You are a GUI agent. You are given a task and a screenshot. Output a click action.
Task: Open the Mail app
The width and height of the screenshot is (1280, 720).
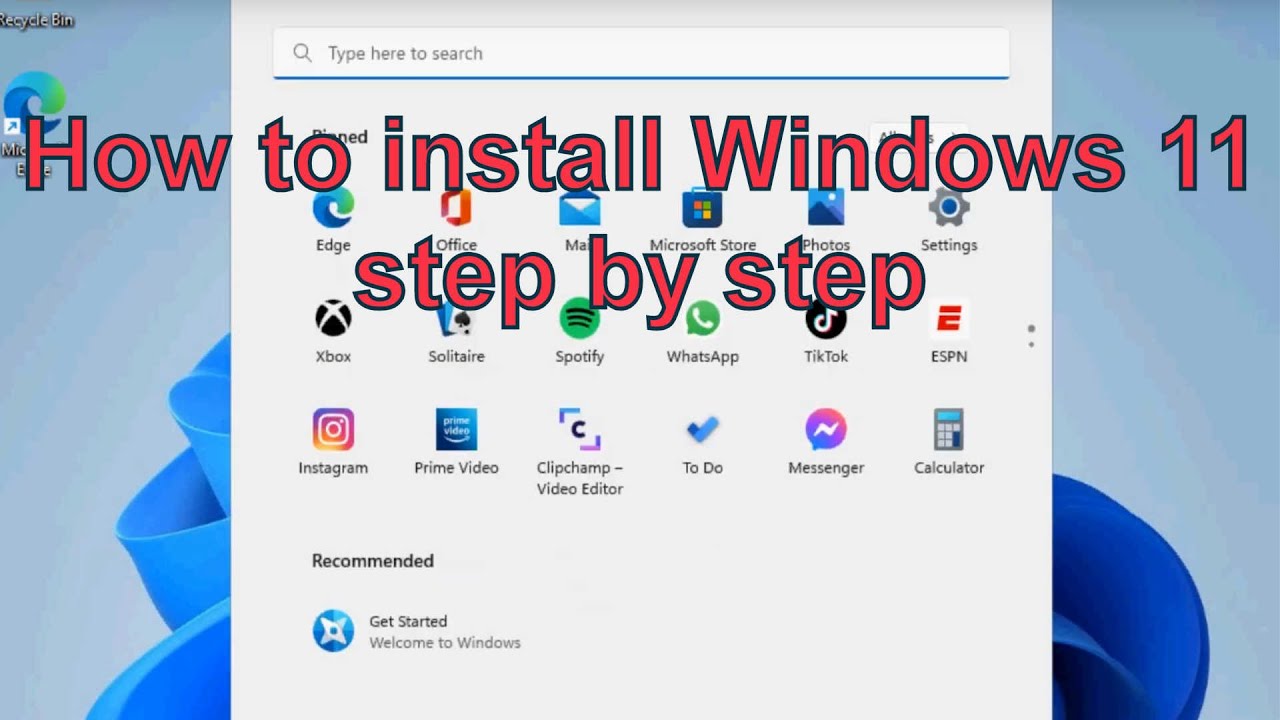pos(579,220)
